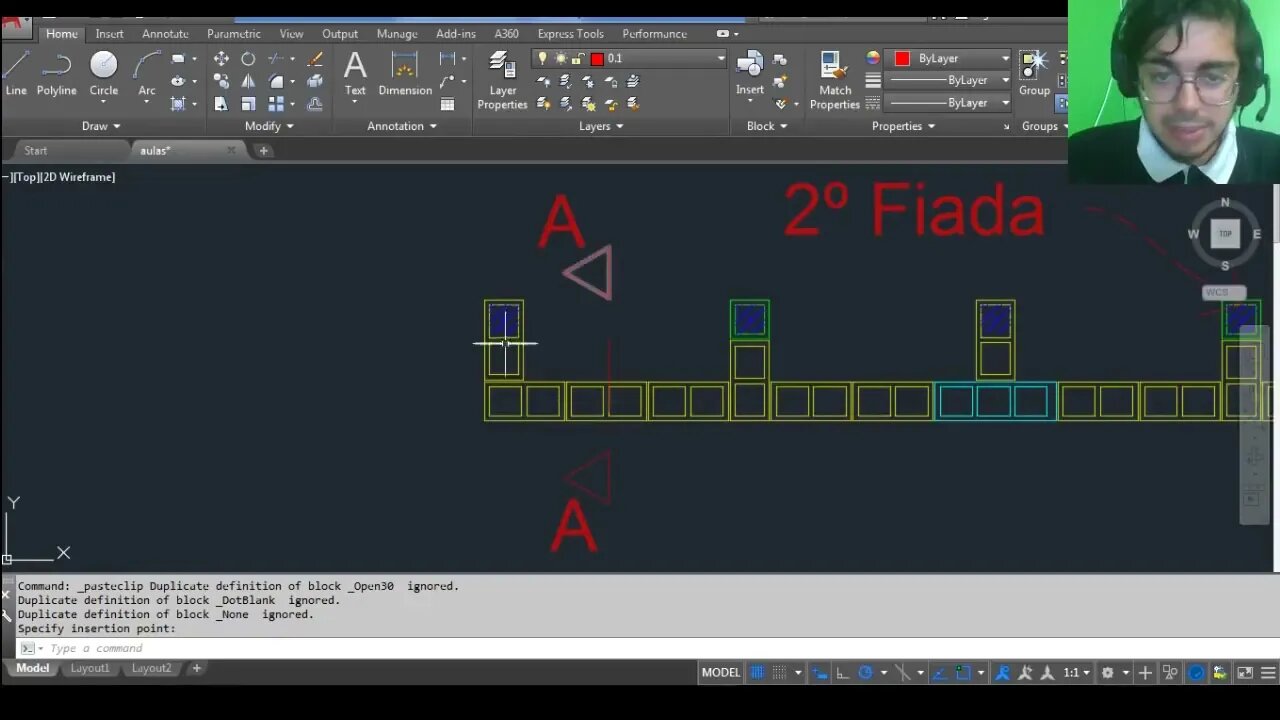Expand the Draw panel
The width and height of the screenshot is (1280, 720).
(x=101, y=126)
